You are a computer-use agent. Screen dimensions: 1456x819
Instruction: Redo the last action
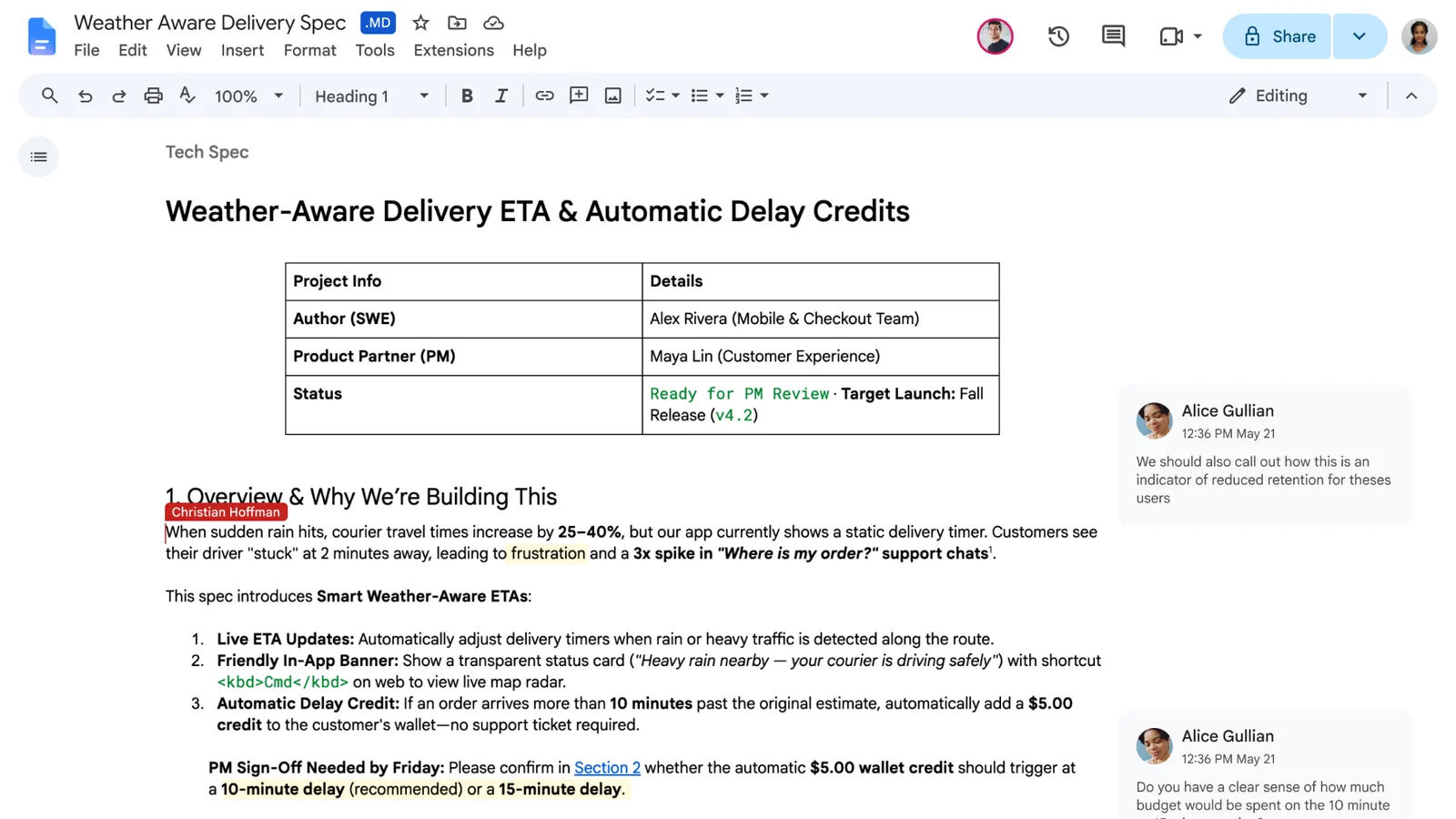[118, 96]
